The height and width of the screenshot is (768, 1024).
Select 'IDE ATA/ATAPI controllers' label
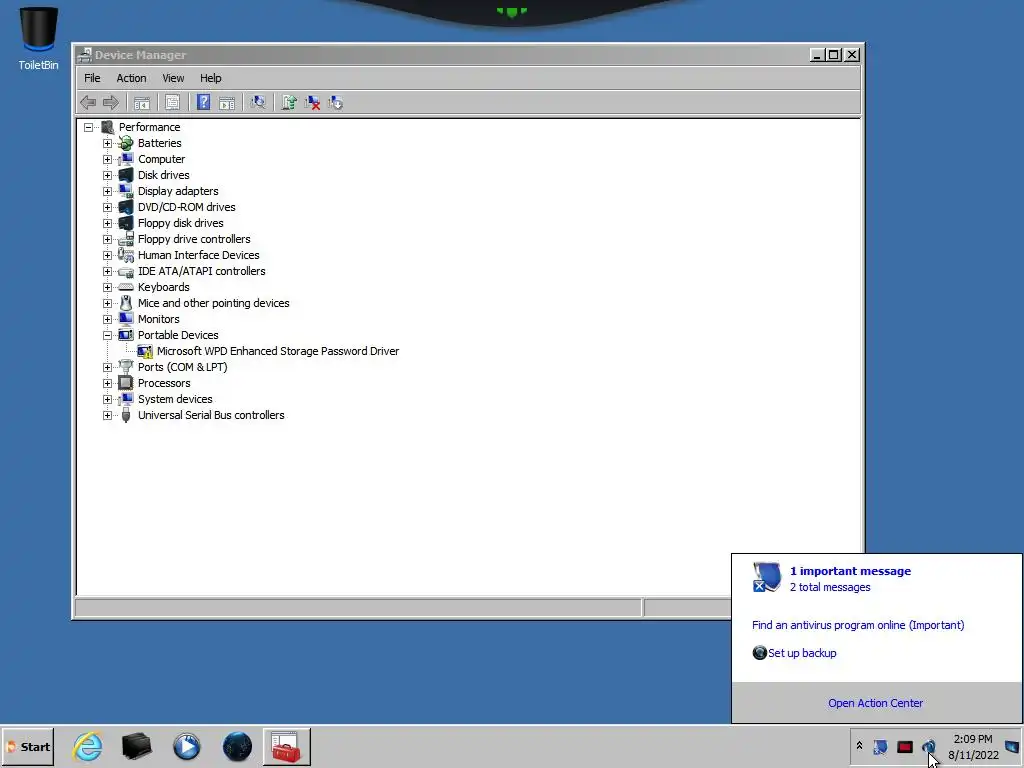coord(201,271)
